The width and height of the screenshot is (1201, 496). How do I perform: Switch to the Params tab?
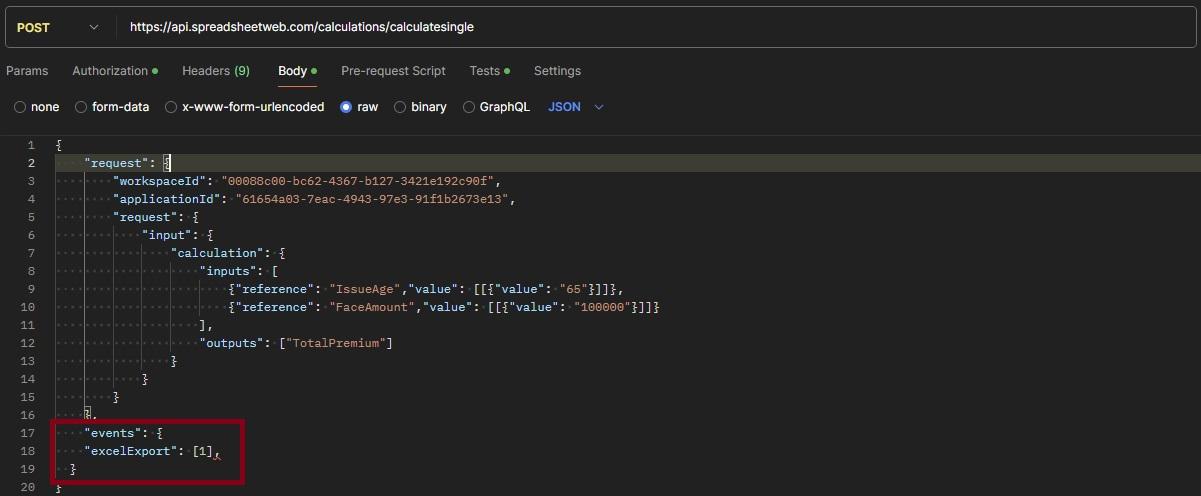(27, 71)
